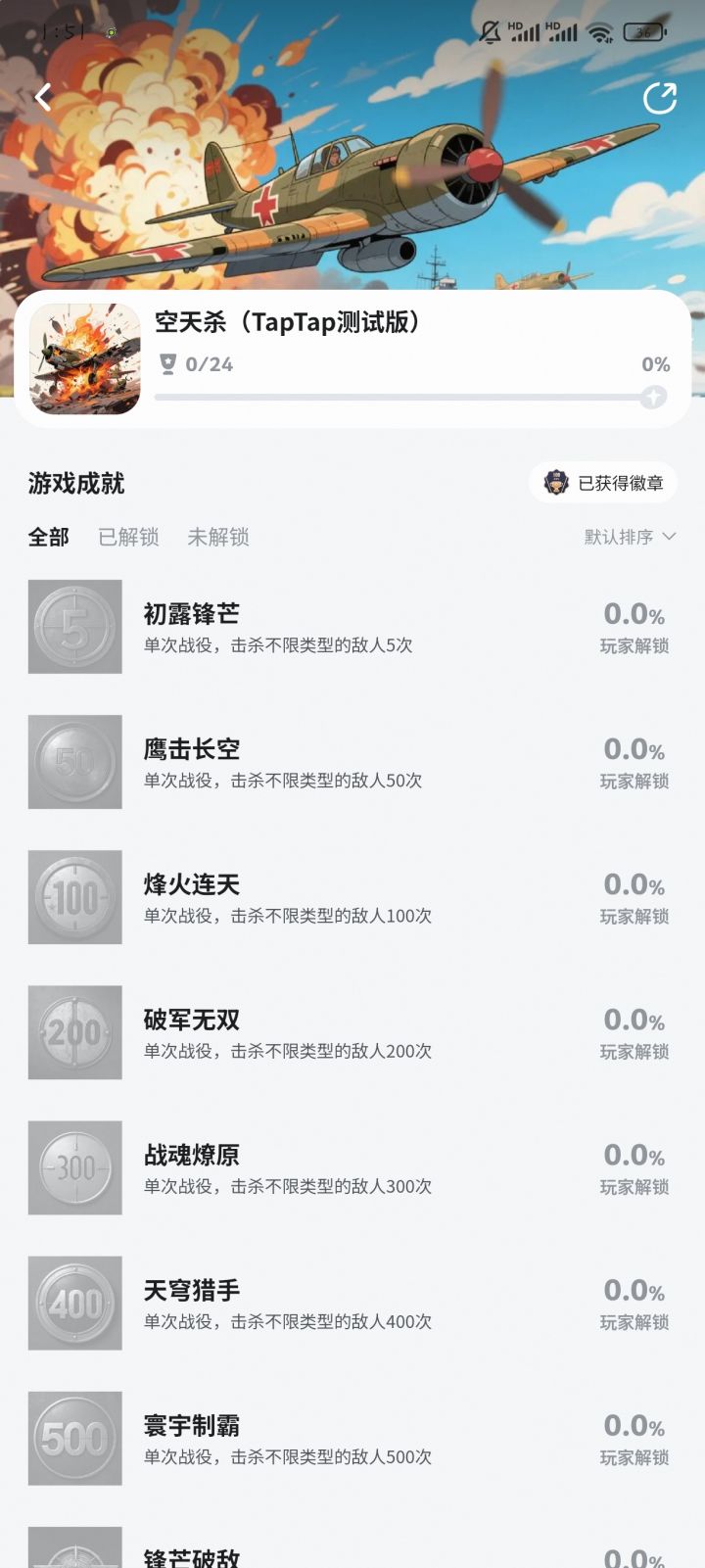The width and height of the screenshot is (705, 1568).
Task: Tap the 空天杀（TapTap测试版） game title
Action: 288,322
